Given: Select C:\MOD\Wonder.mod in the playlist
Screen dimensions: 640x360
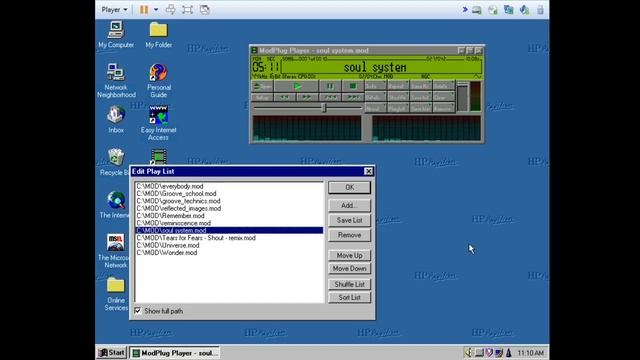Looking at the screenshot, I should pos(229,253).
